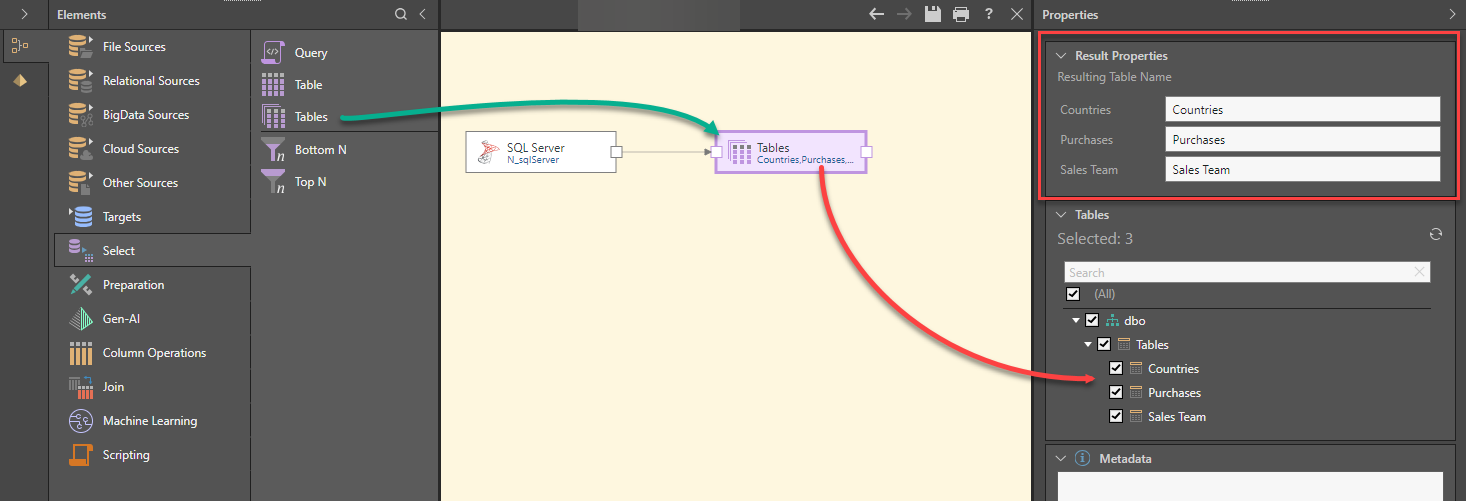Open the Machine Learning category

[149, 421]
